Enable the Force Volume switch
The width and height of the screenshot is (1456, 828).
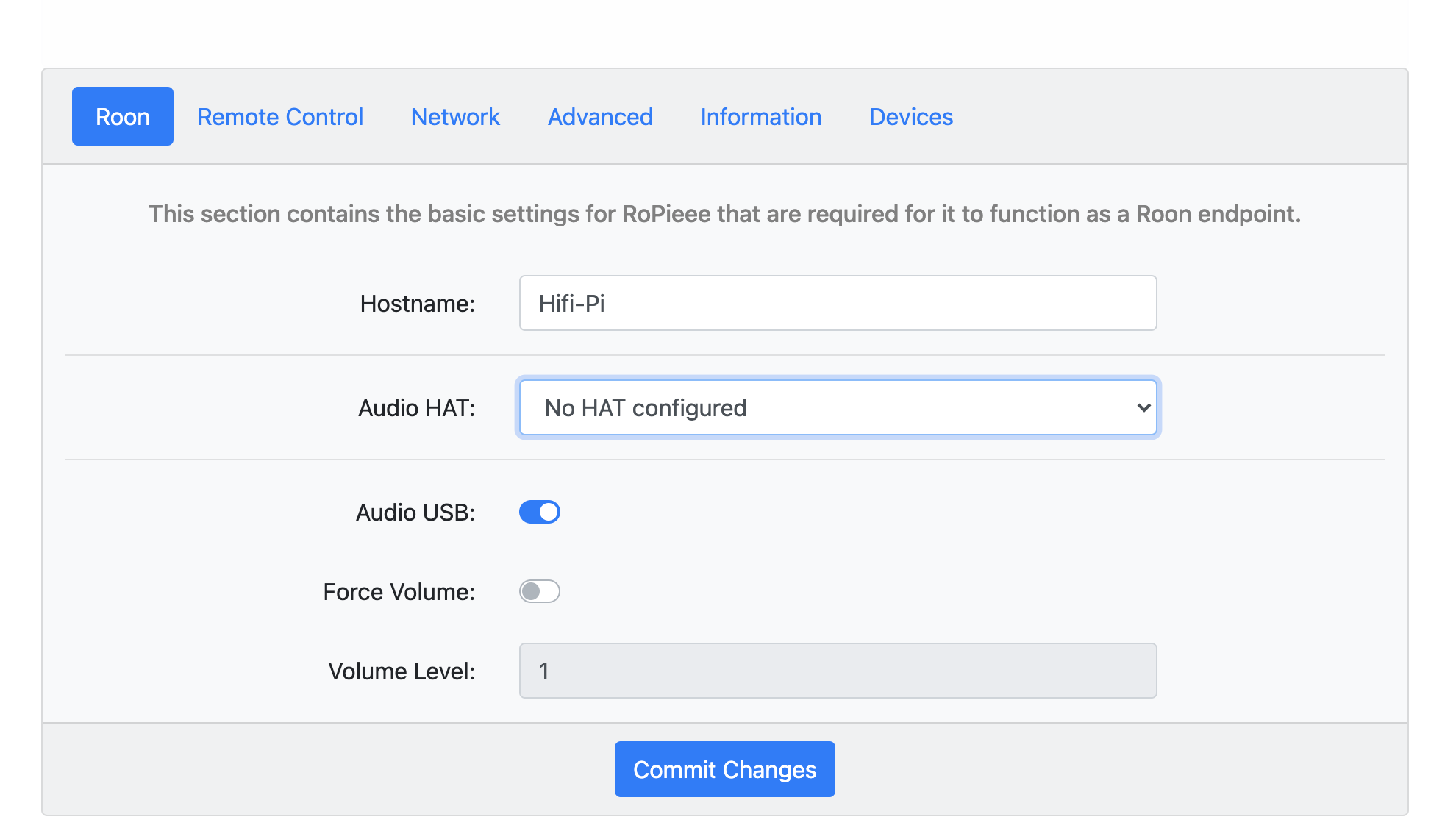coord(540,591)
